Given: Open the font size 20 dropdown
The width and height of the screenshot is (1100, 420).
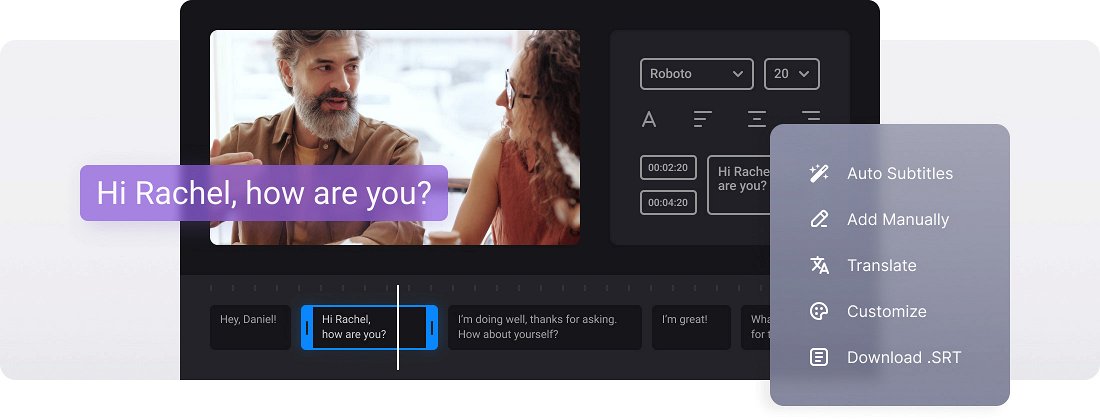Looking at the screenshot, I should point(791,74).
